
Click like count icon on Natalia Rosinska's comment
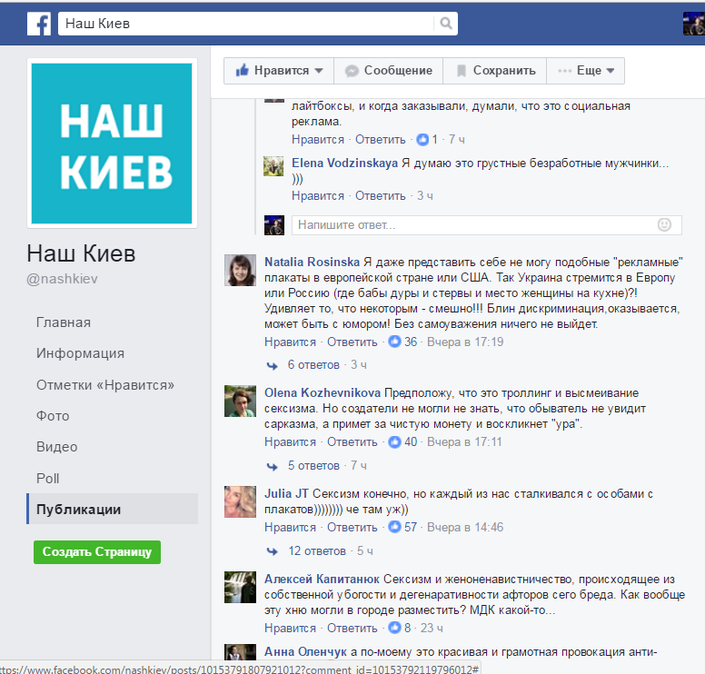(394, 342)
